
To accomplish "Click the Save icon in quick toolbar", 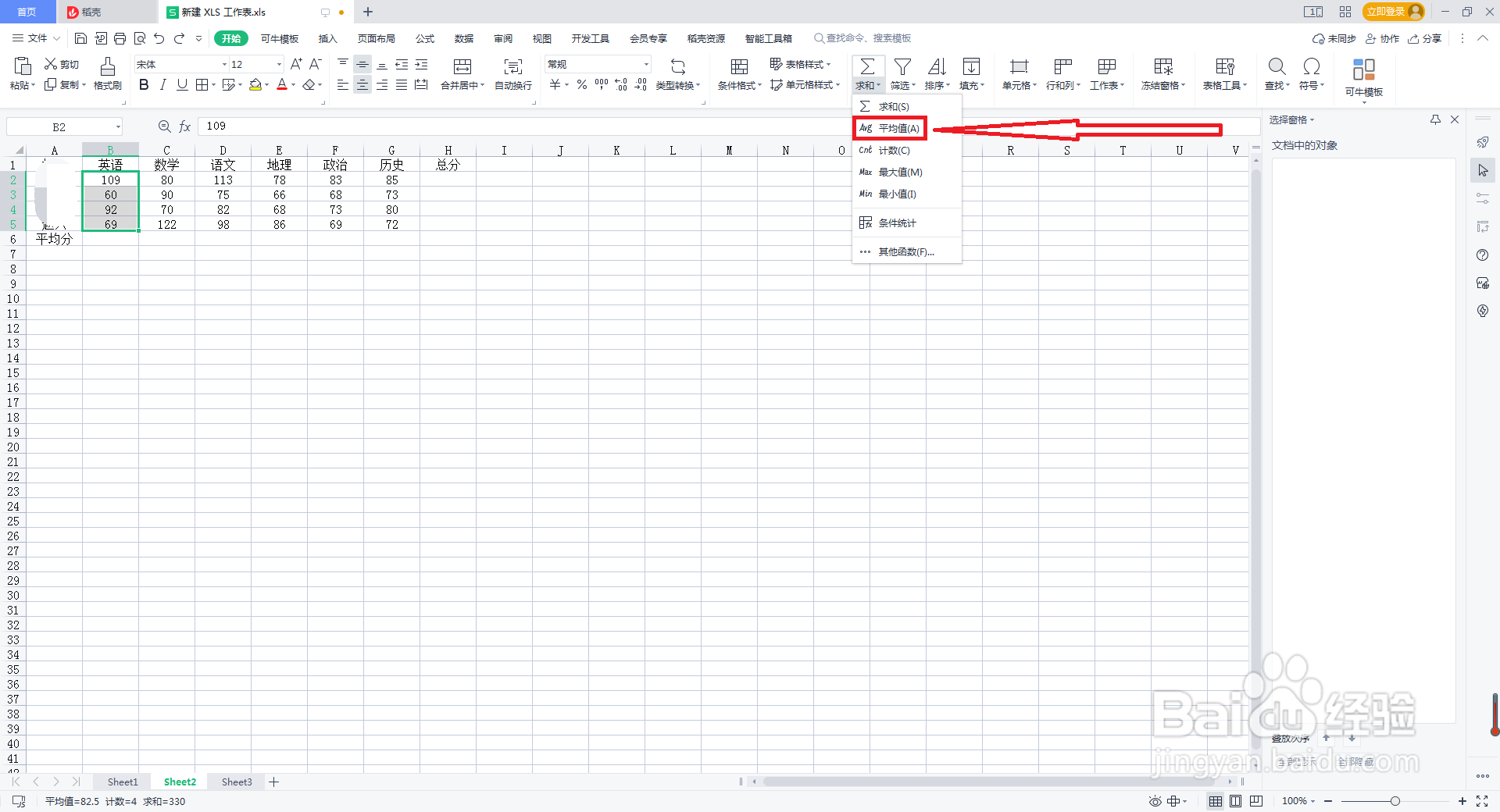I will click(x=80, y=38).
